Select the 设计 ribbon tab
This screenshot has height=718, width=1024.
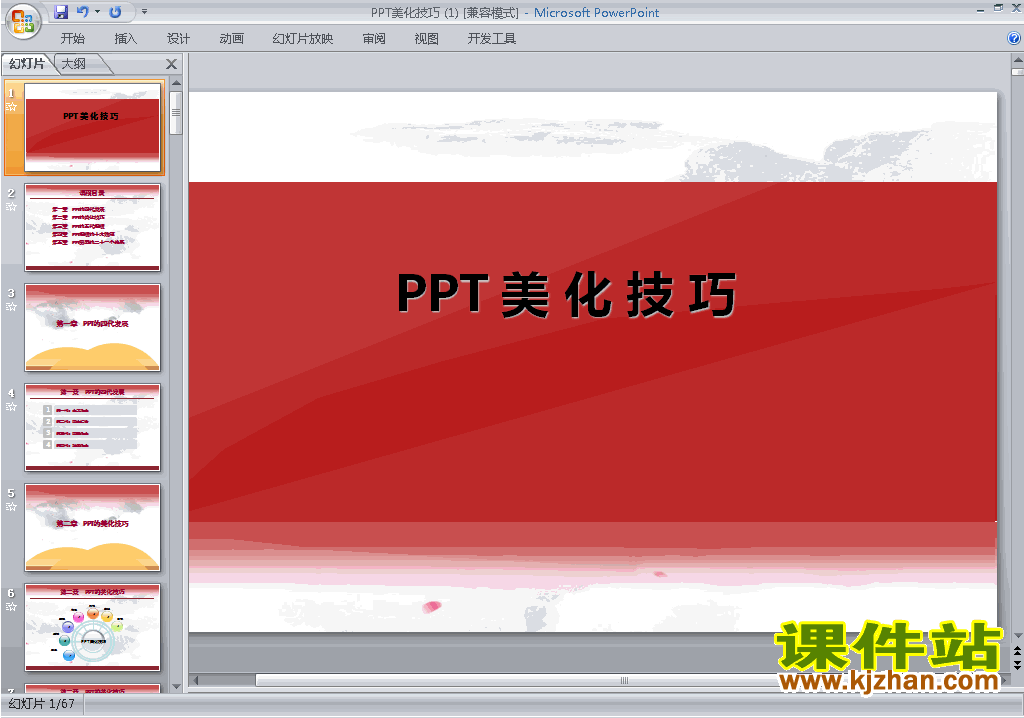pos(178,39)
